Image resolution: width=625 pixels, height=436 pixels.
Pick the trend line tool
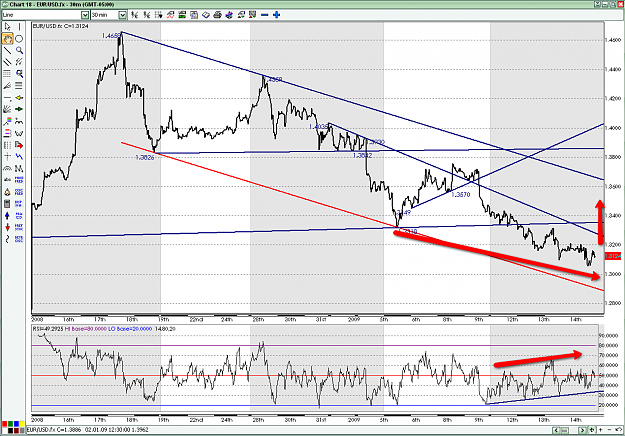(x=7, y=50)
